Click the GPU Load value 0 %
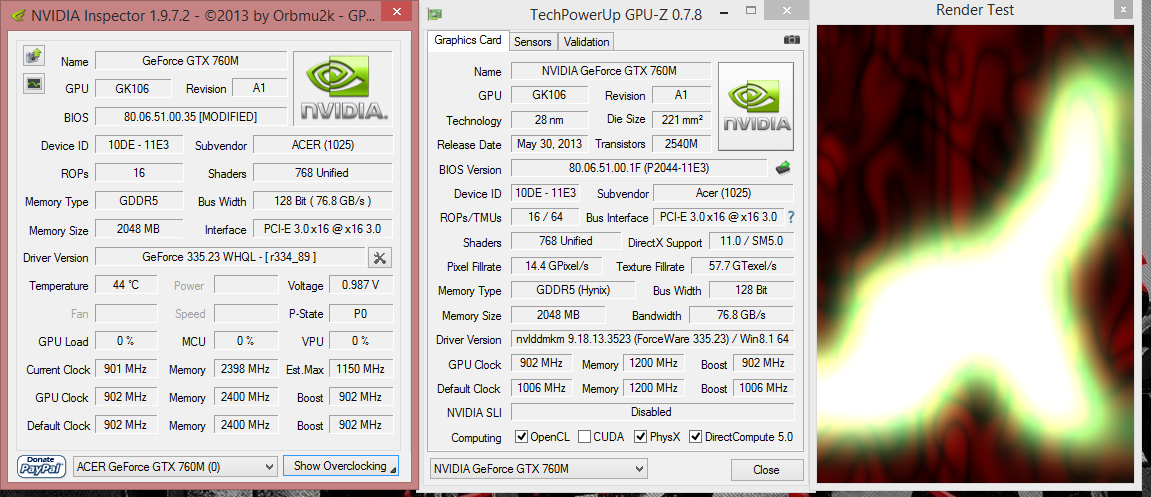 coord(126,341)
